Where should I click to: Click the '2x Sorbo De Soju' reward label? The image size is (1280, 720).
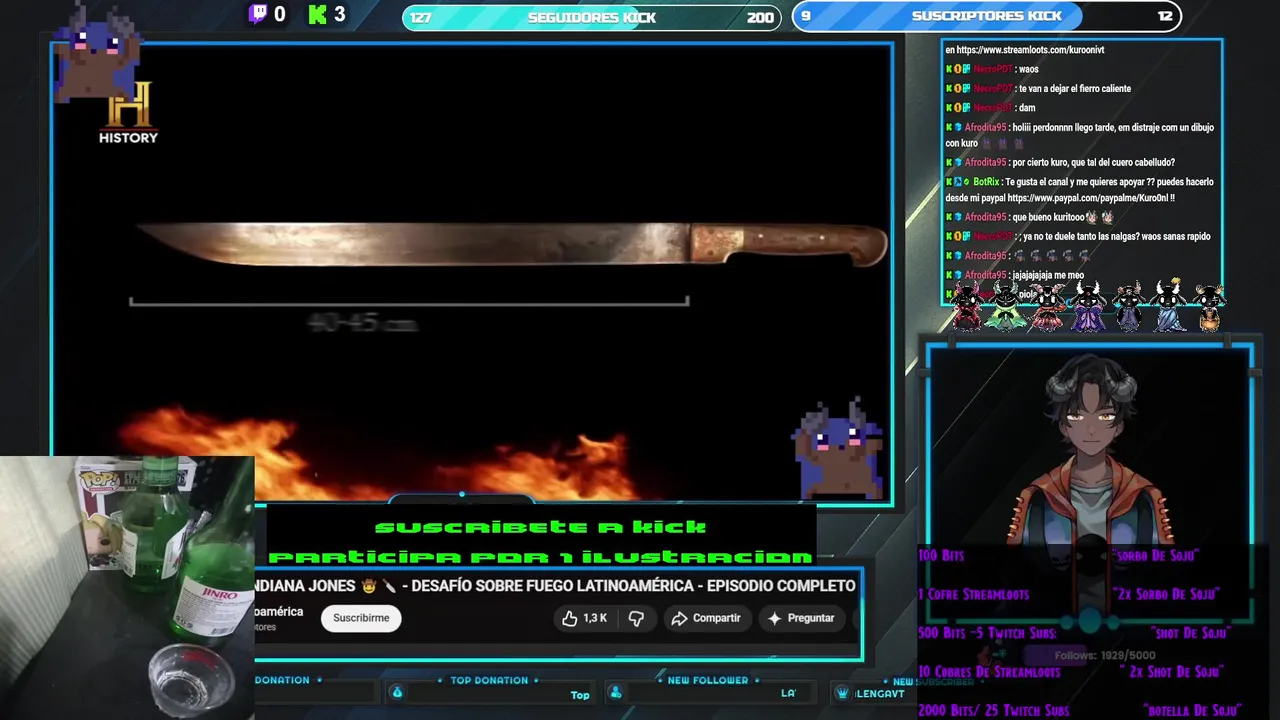click(x=1165, y=594)
